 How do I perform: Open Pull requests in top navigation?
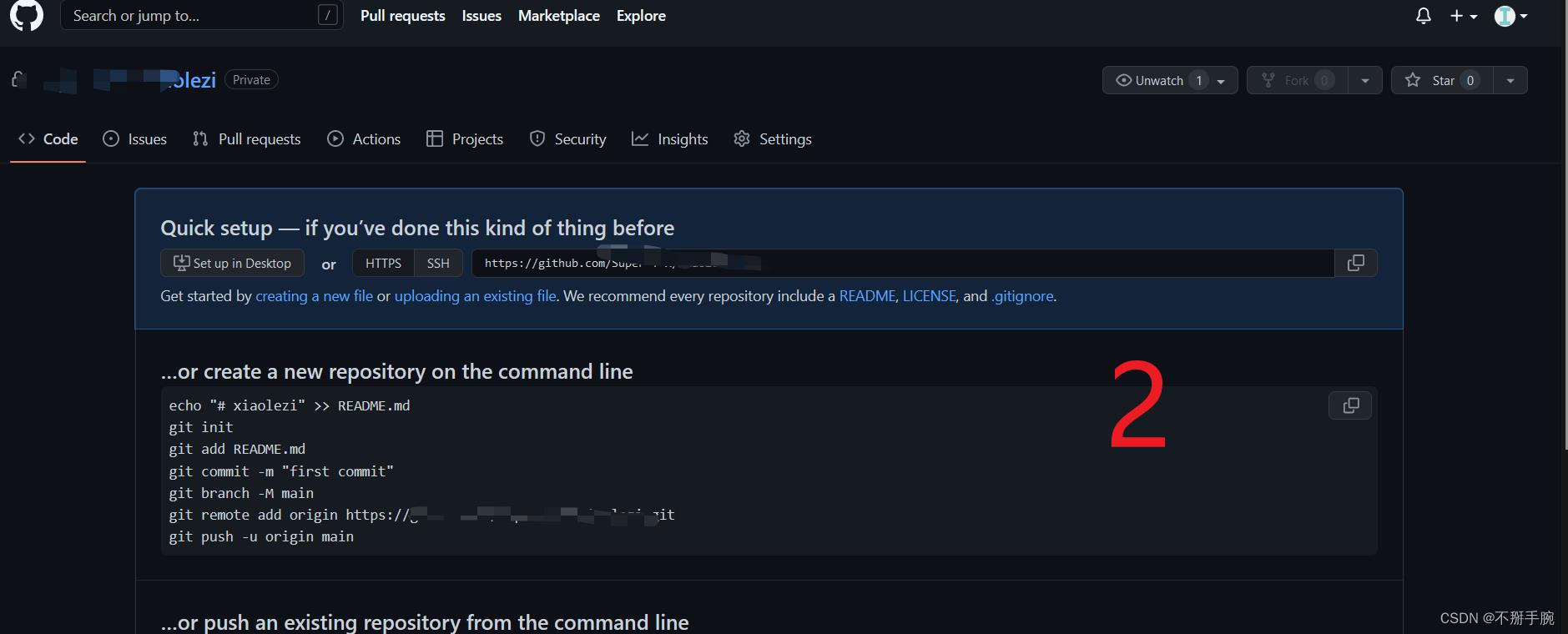coord(403,16)
